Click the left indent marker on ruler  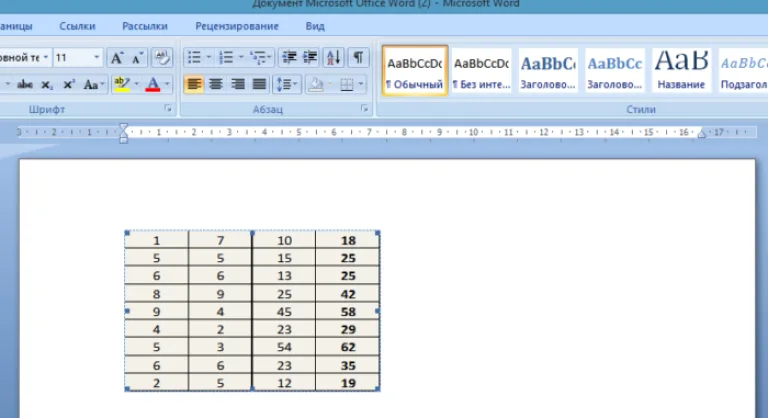(x=123, y=133)
